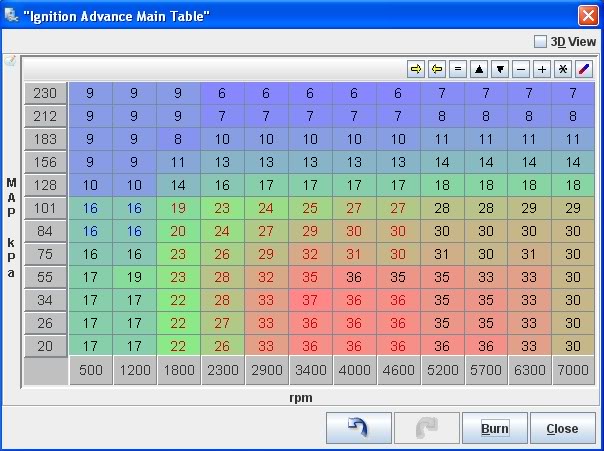This screenshot has width=604, height=451.
Task: Select the value 27 in the 26 kPa row
Action: 222,323
